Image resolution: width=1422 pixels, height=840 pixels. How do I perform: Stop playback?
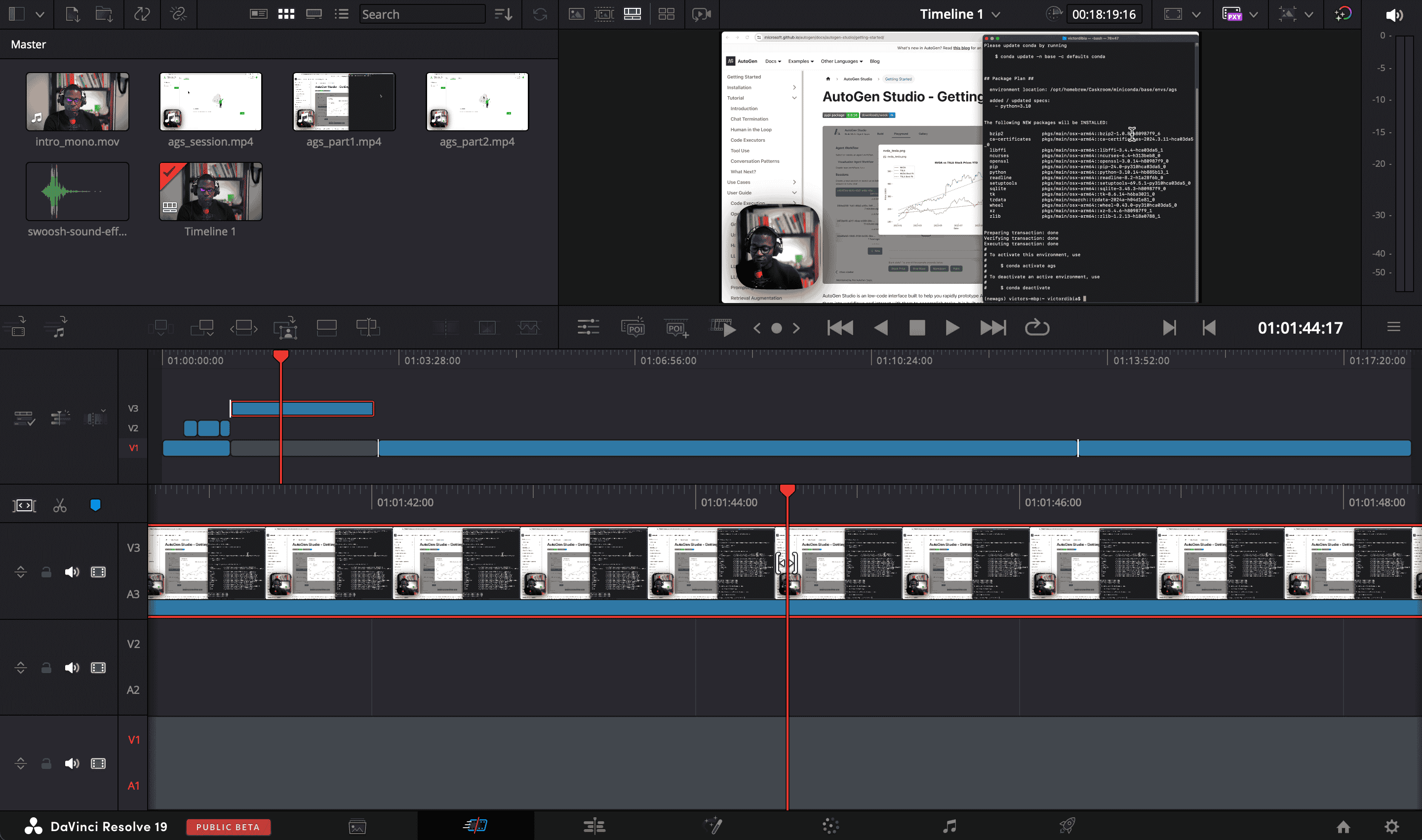coord(917,328)
